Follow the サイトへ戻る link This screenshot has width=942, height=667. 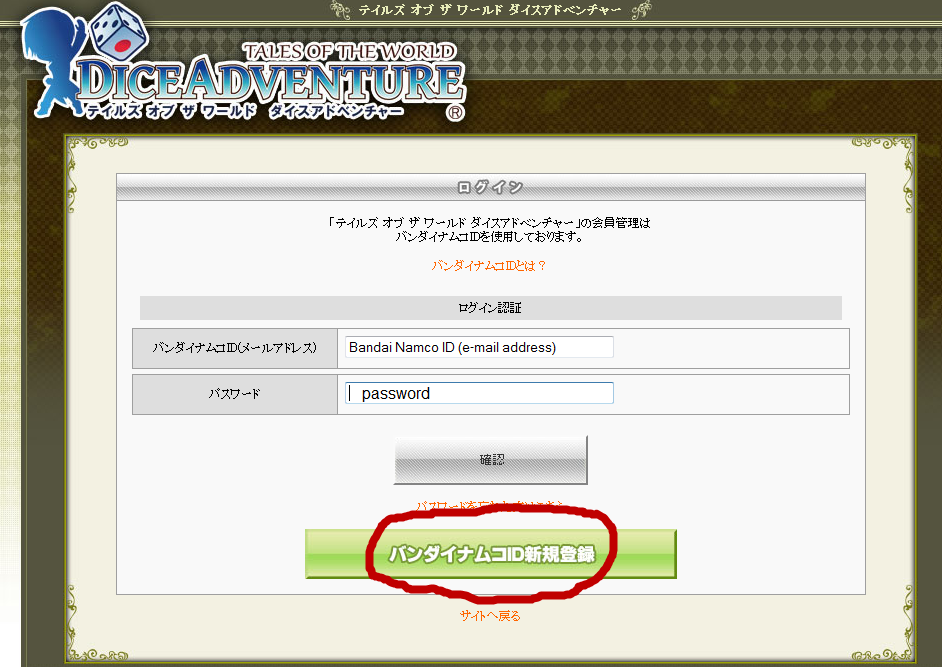(x=490, y=616)
